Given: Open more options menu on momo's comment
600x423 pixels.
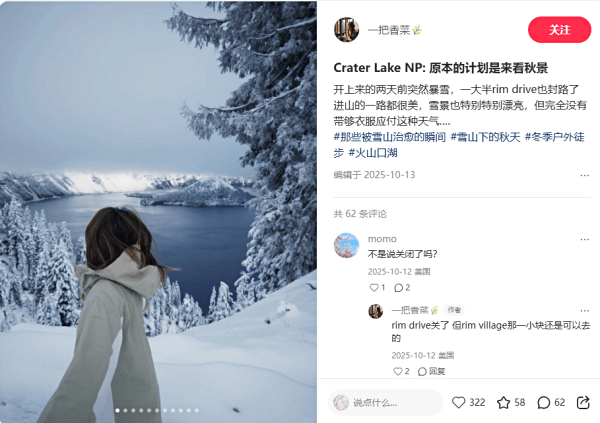Looking at the screenshot, I should tap(584, 239).
